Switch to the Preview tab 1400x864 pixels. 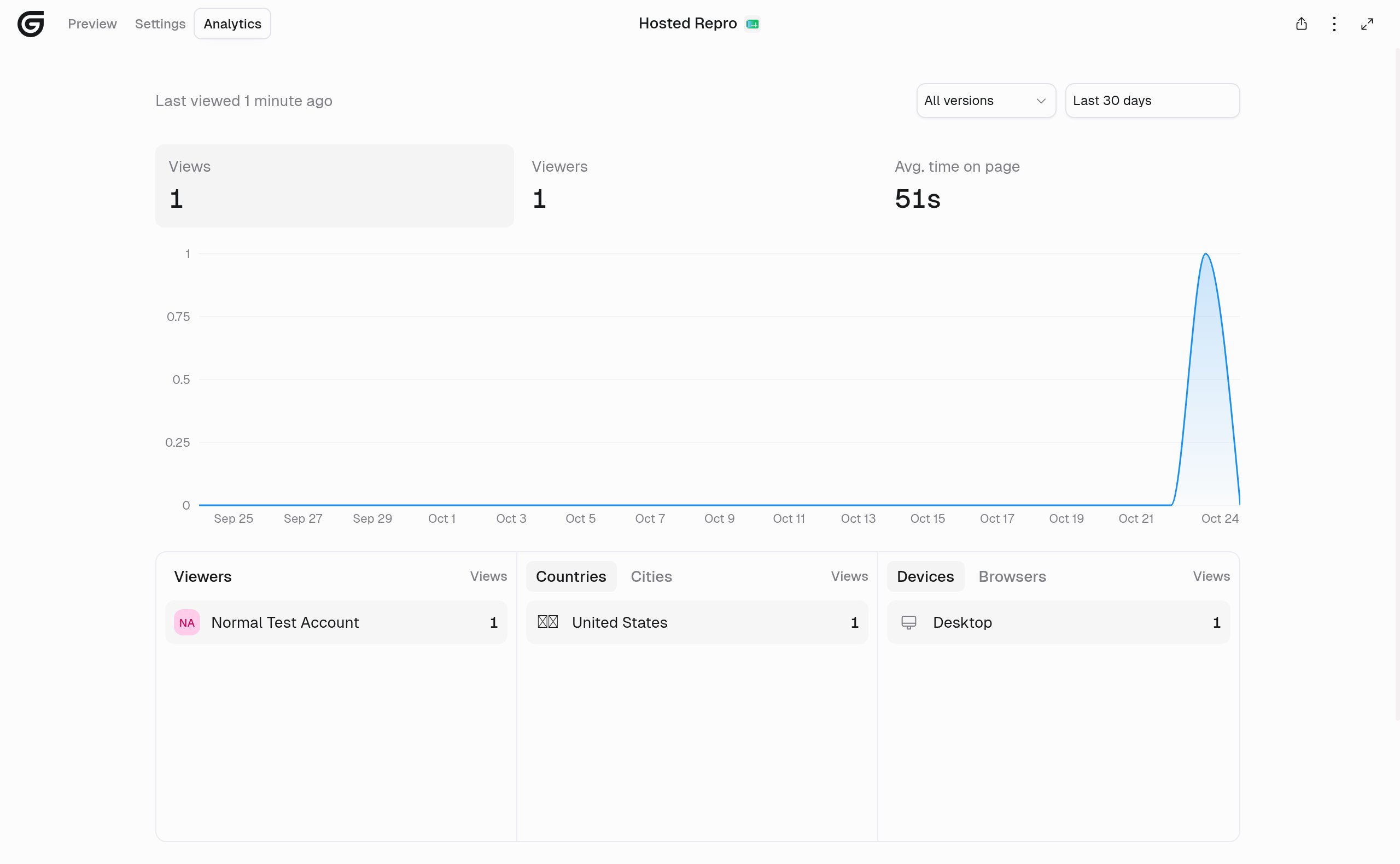point(92,24)
